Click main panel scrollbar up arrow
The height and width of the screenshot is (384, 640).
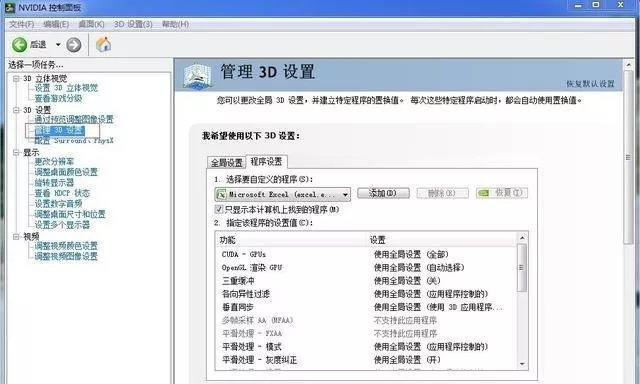(629, 64)
